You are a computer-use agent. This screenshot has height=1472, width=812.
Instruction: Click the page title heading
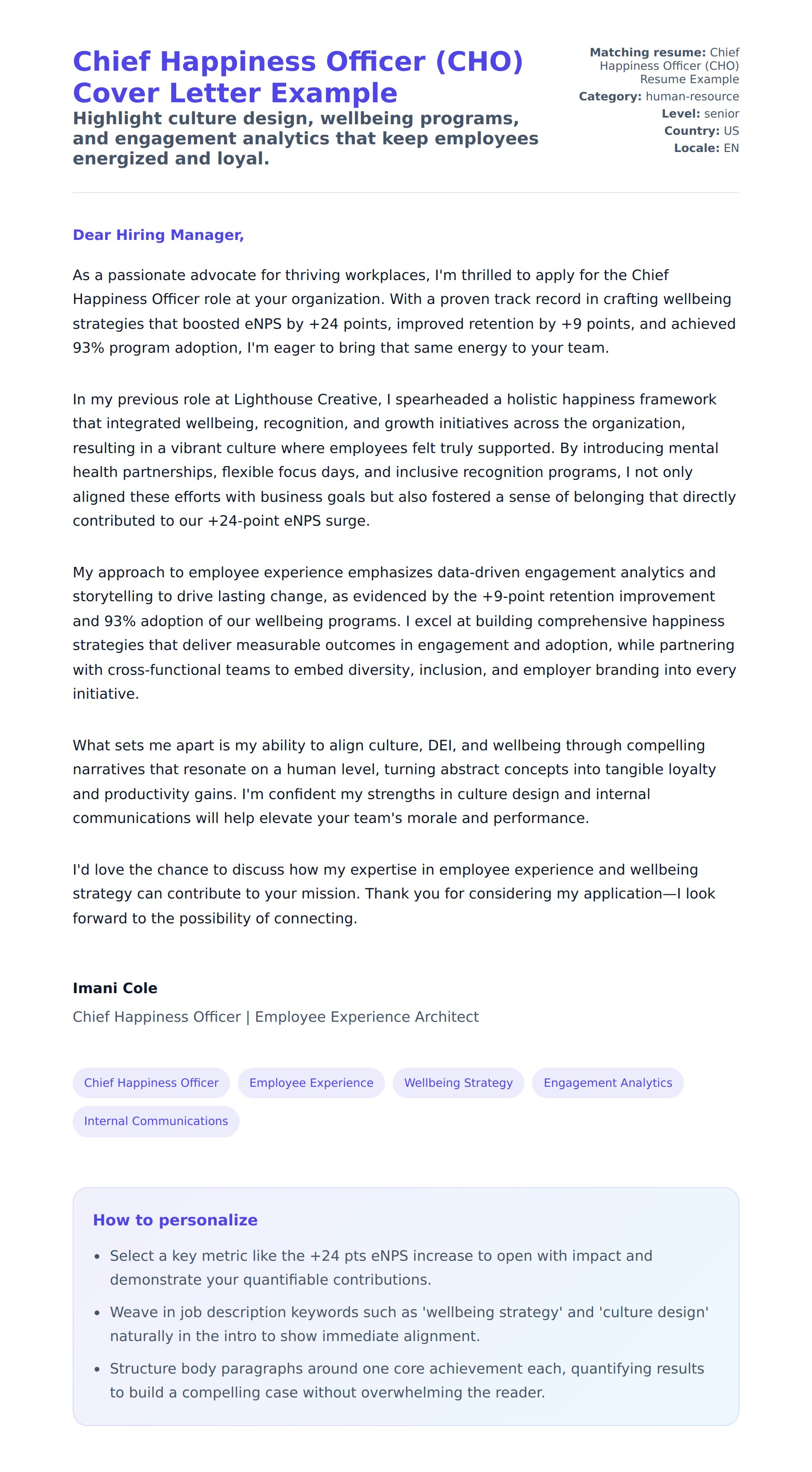(298, 77)
